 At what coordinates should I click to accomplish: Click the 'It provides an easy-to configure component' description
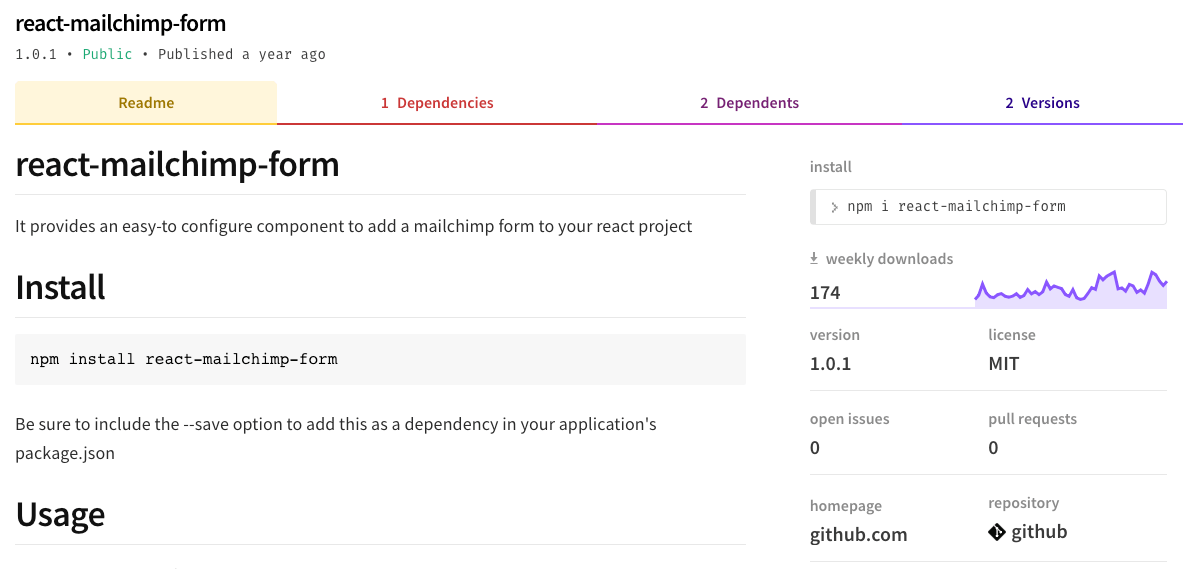click(354, 227)
